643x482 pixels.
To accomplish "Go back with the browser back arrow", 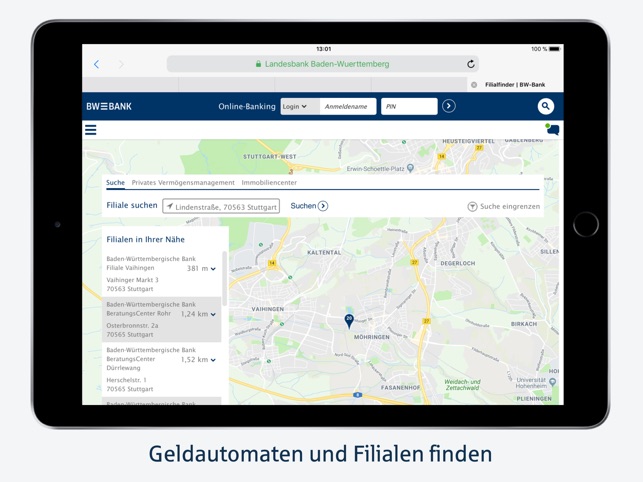I will (96, 64).
